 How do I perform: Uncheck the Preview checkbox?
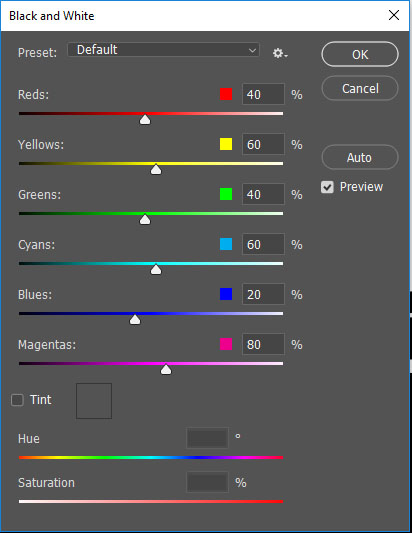(x=327, y=187)
